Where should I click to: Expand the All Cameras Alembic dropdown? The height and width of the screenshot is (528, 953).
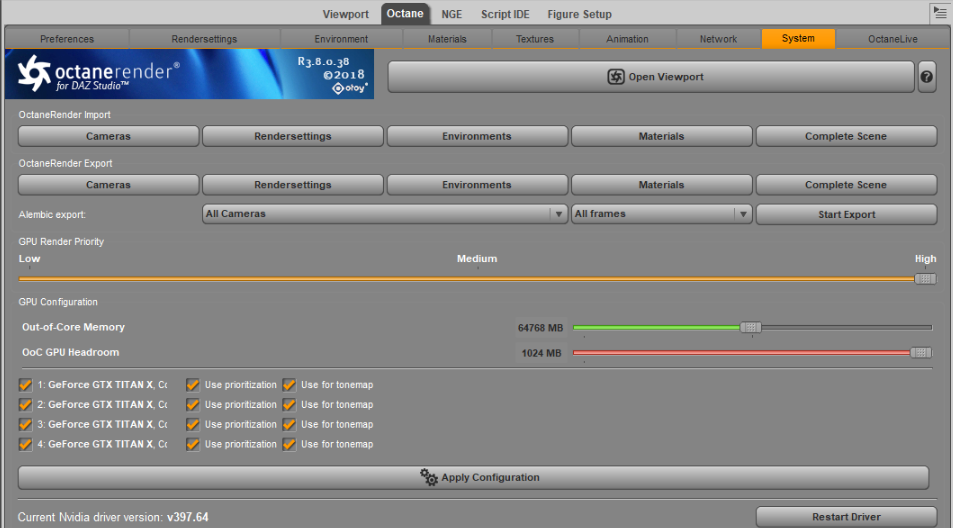point(385,214)
